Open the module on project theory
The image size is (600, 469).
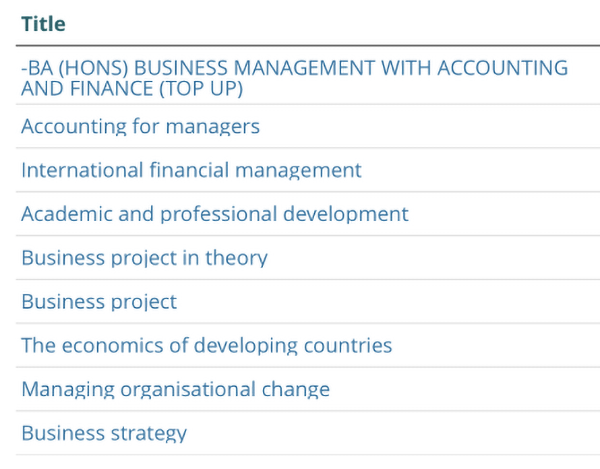[x=144, y=258]
